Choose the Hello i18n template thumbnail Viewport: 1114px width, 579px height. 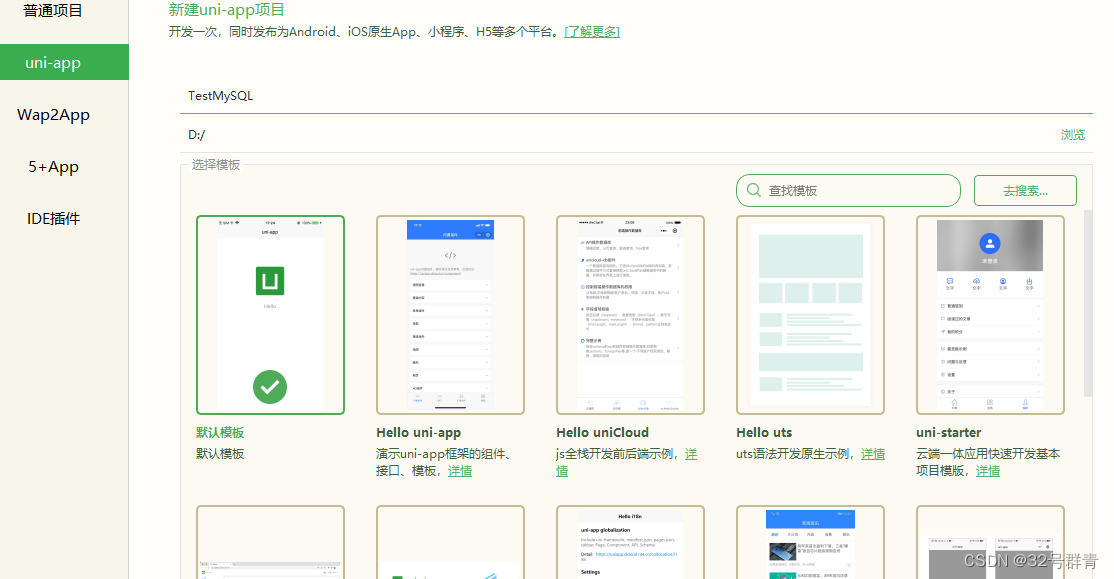630,542
